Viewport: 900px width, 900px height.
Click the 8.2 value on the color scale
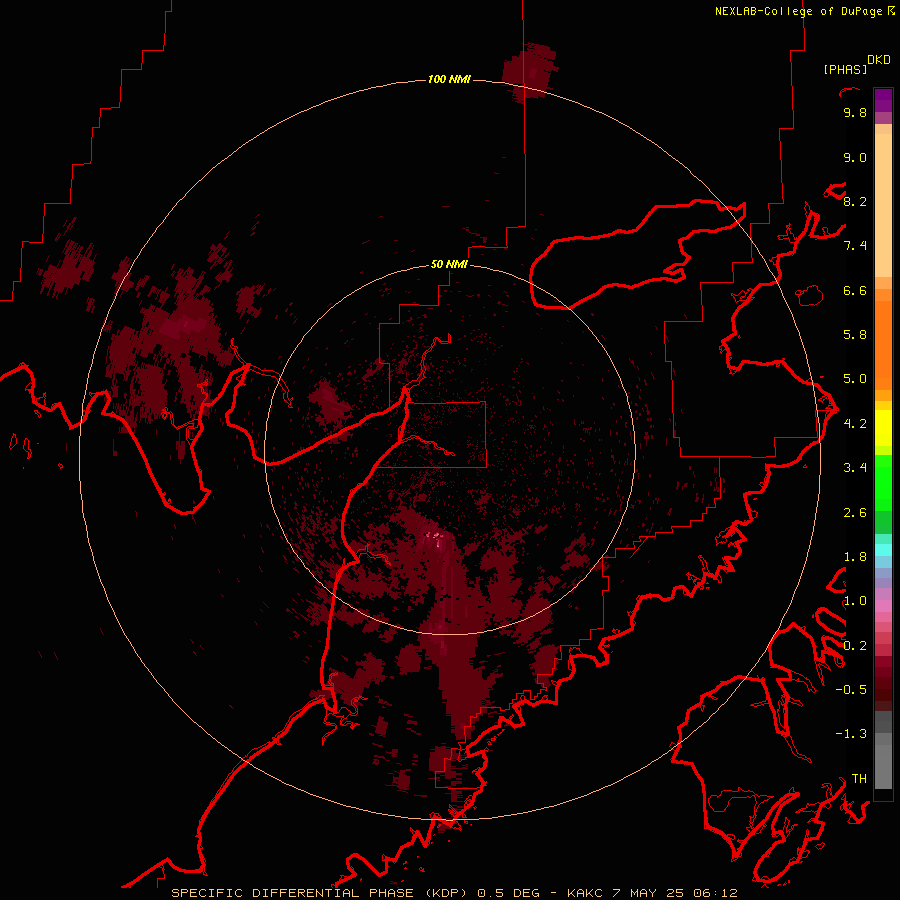pos(855,201)
